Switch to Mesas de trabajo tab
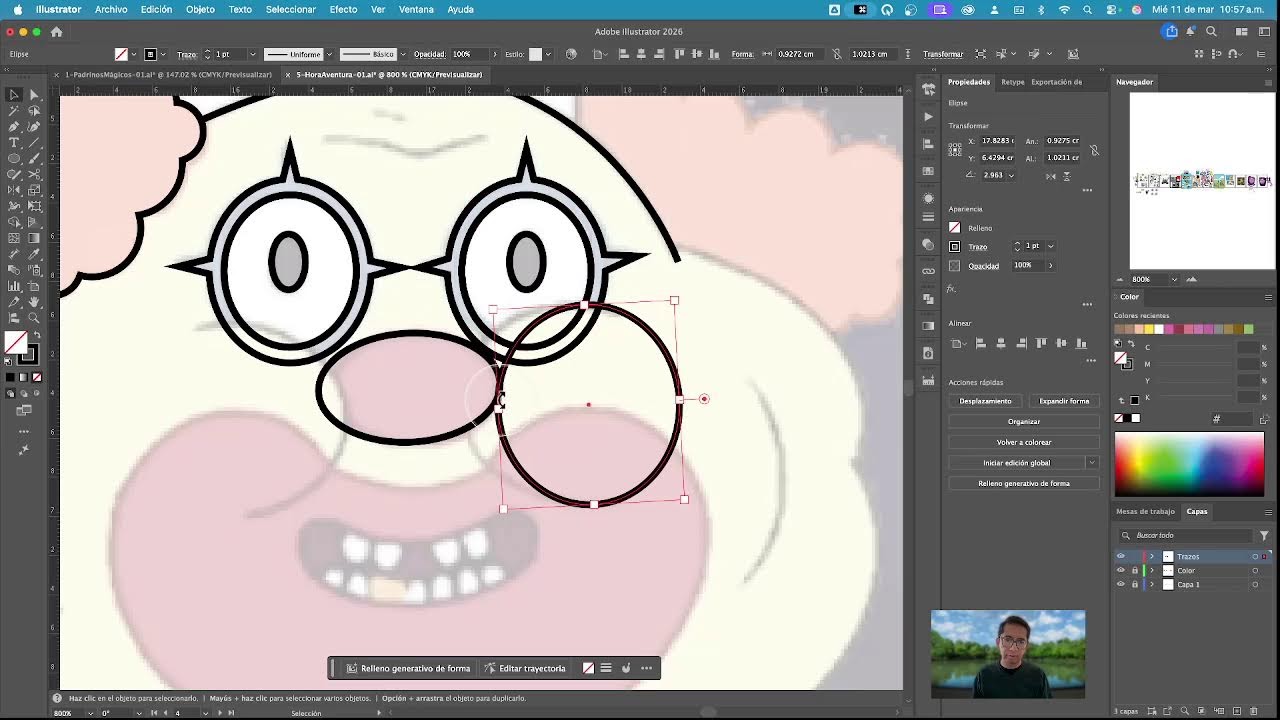The image size is (1280, 720). click(1145, 512)
